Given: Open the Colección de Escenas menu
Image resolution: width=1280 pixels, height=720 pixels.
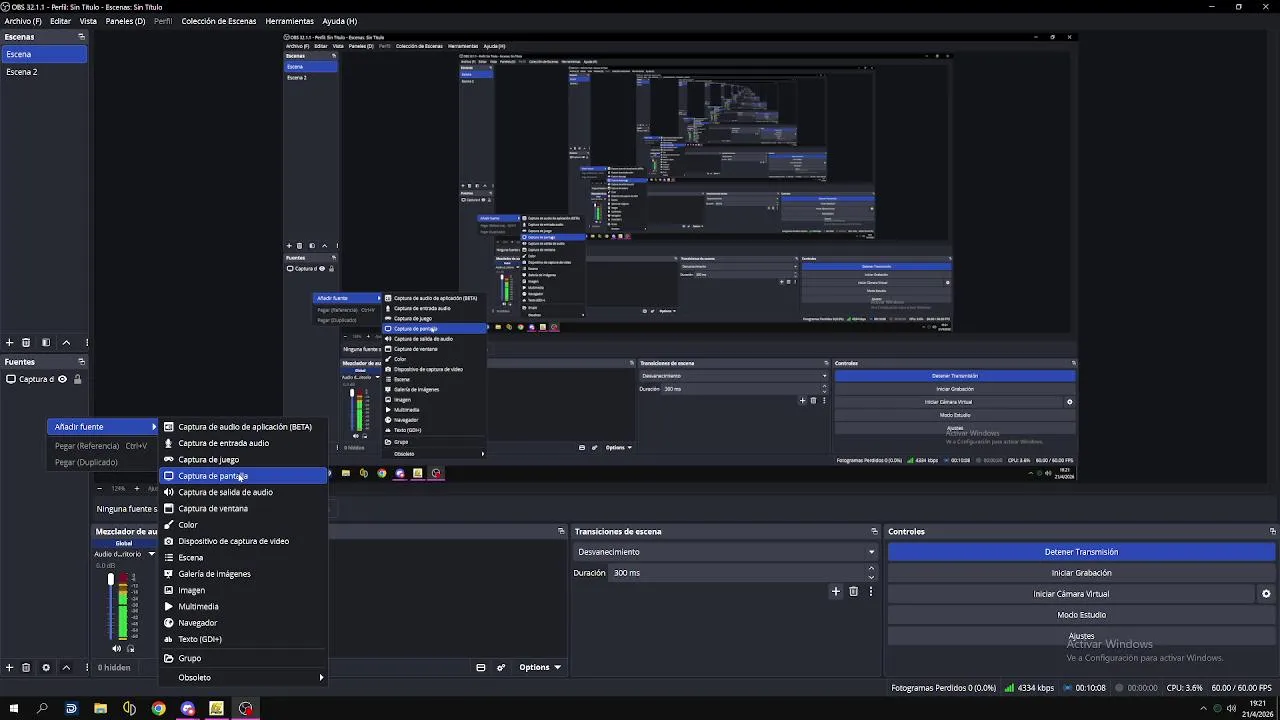Looking at the screenshot, I should point(219,21).
